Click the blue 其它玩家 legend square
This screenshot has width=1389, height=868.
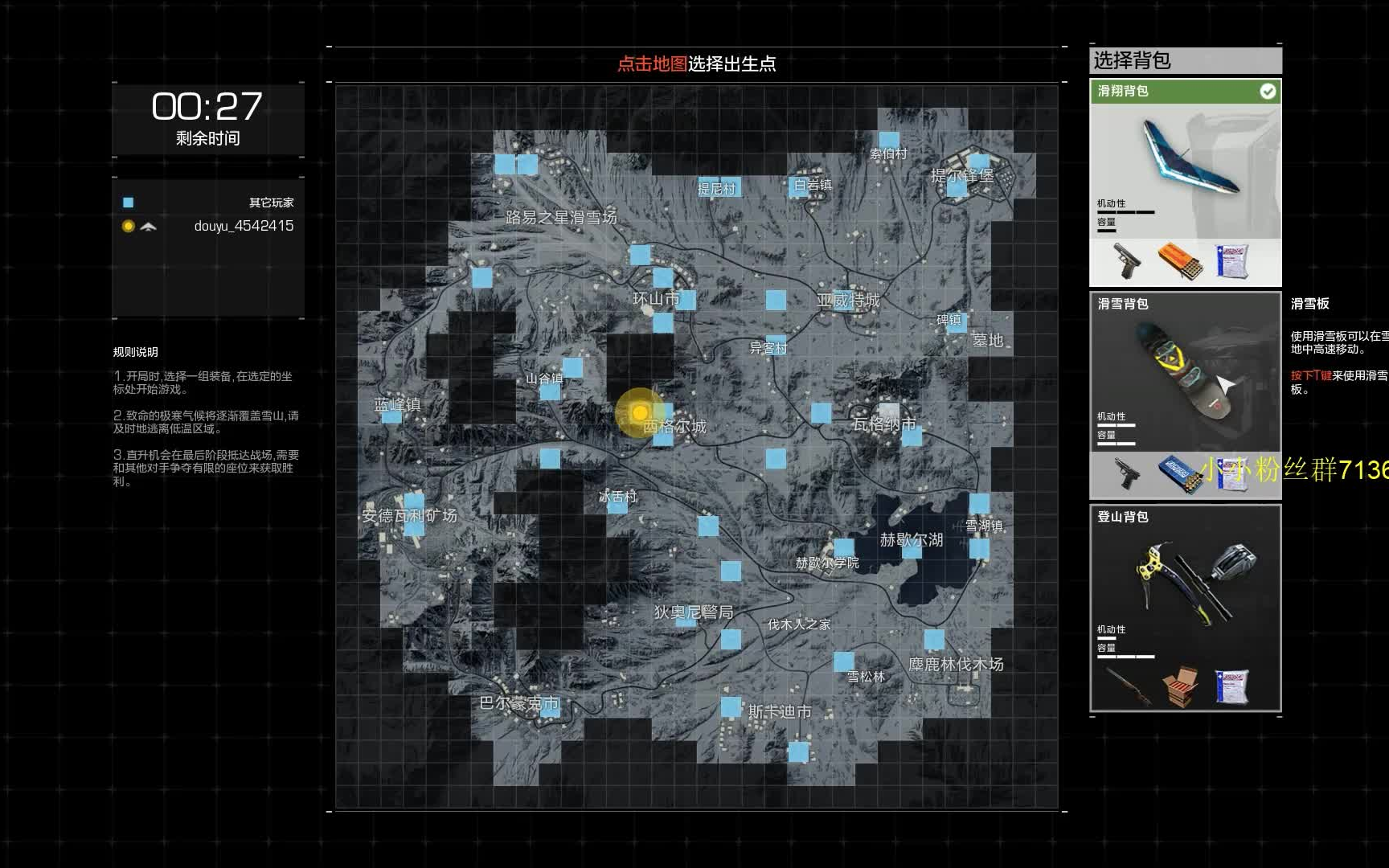pyautogui.click(x=128, y=203)
